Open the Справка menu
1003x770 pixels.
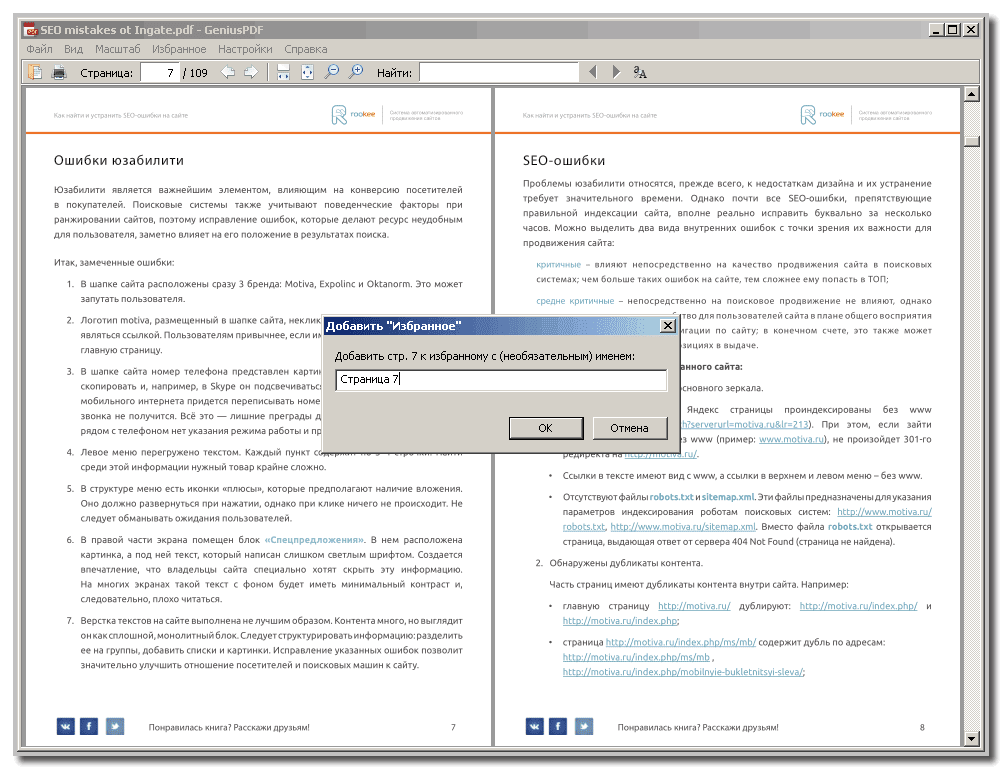pos(306,49)
